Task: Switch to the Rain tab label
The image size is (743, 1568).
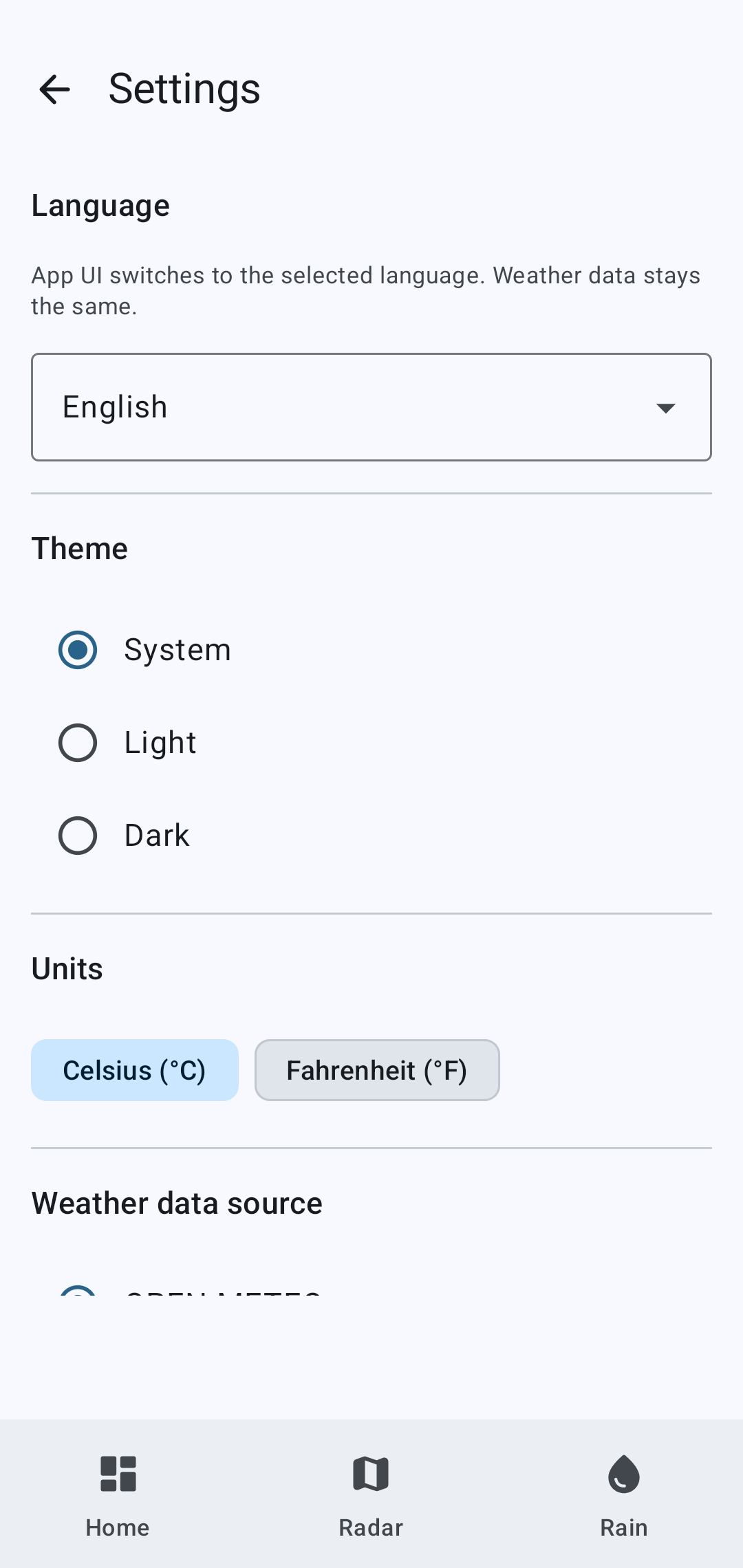Action: tap(624, 1527)
